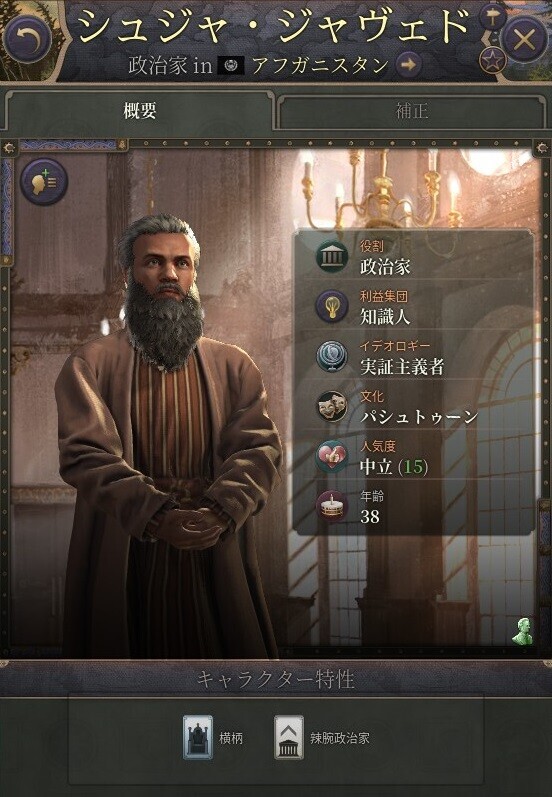Toggle the pin panel icon
The height and width of the screenshot is (797, 552).
coord(492,19)
